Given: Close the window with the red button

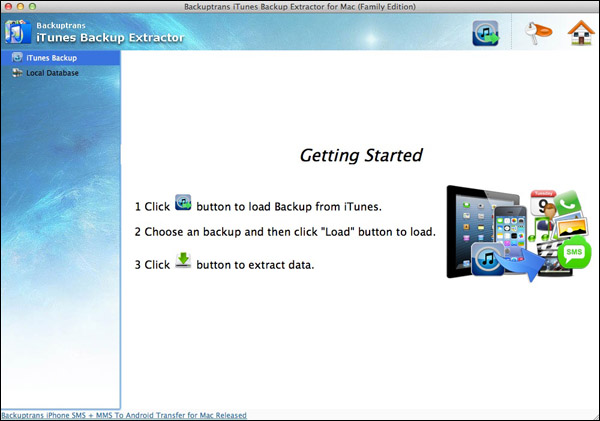Looking at the screenshot, I should point(8,7).
